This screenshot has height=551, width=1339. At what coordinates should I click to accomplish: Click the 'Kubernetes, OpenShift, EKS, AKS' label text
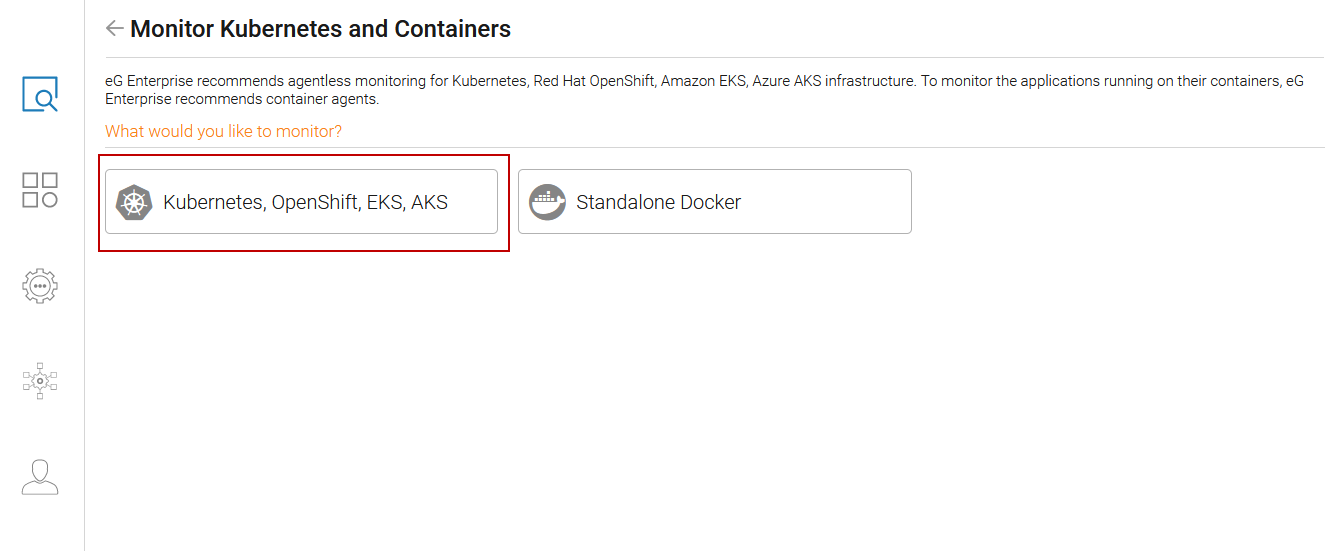tap(306, 202)
